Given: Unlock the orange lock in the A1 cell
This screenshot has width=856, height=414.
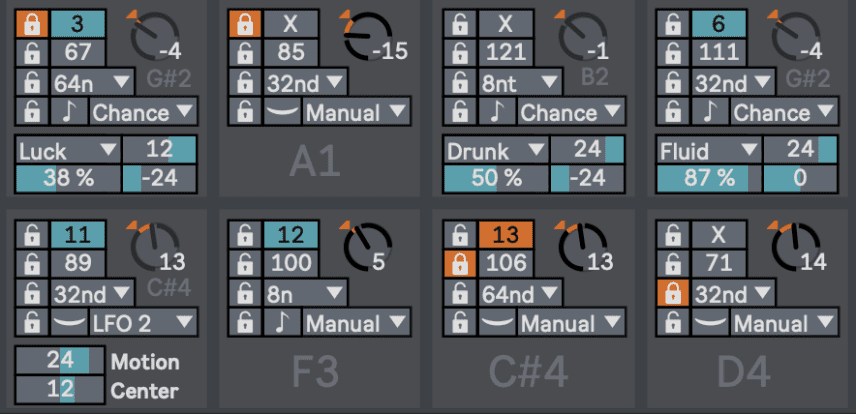Looking at the screenshot, I should [245, 25].
